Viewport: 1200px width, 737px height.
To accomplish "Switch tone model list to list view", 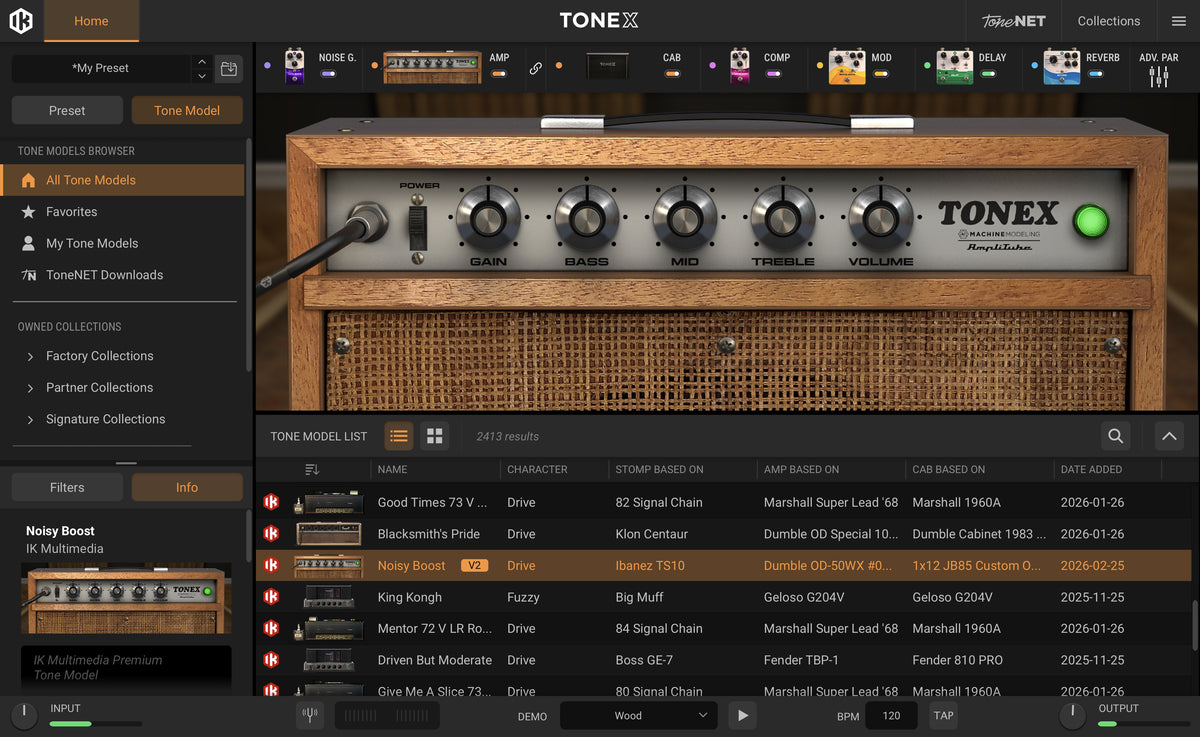I will point(399,436).
